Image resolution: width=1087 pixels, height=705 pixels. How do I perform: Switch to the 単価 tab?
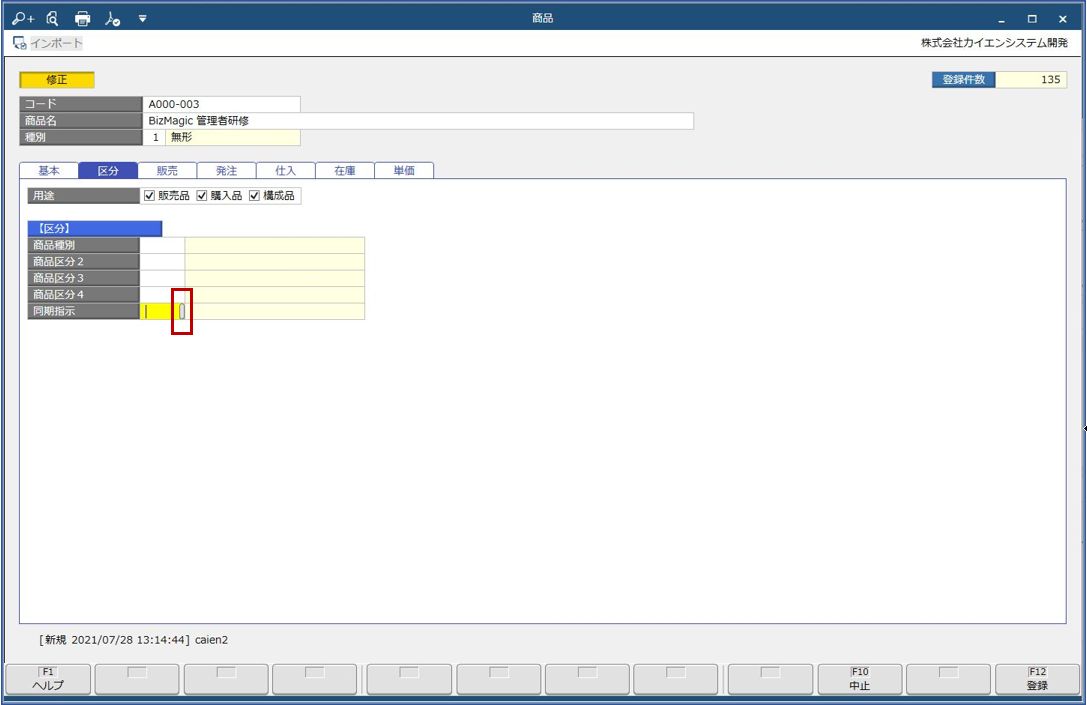pyautogui.click(x=404, y=171)
